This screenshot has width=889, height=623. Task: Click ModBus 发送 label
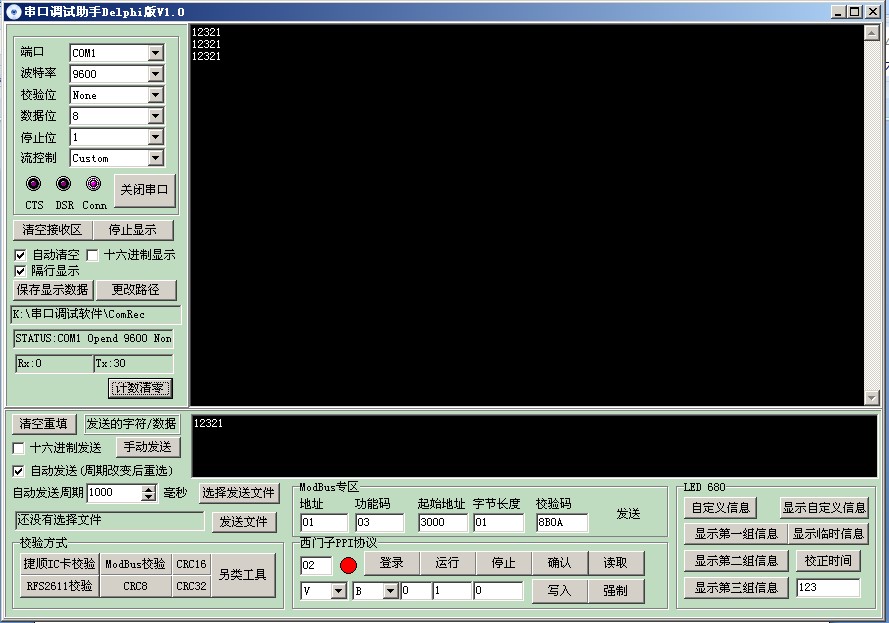(628, 514)
